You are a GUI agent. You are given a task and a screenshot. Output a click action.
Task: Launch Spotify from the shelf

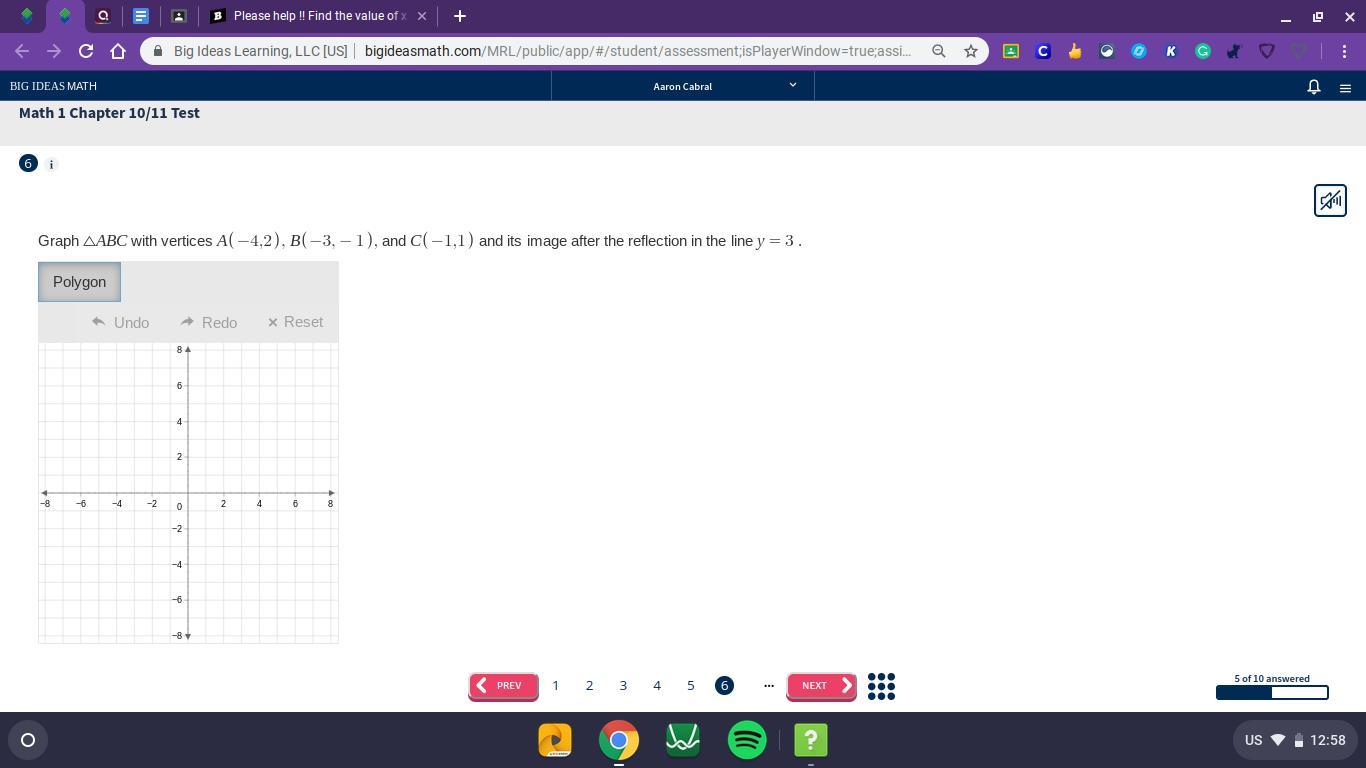click(747, 740)
